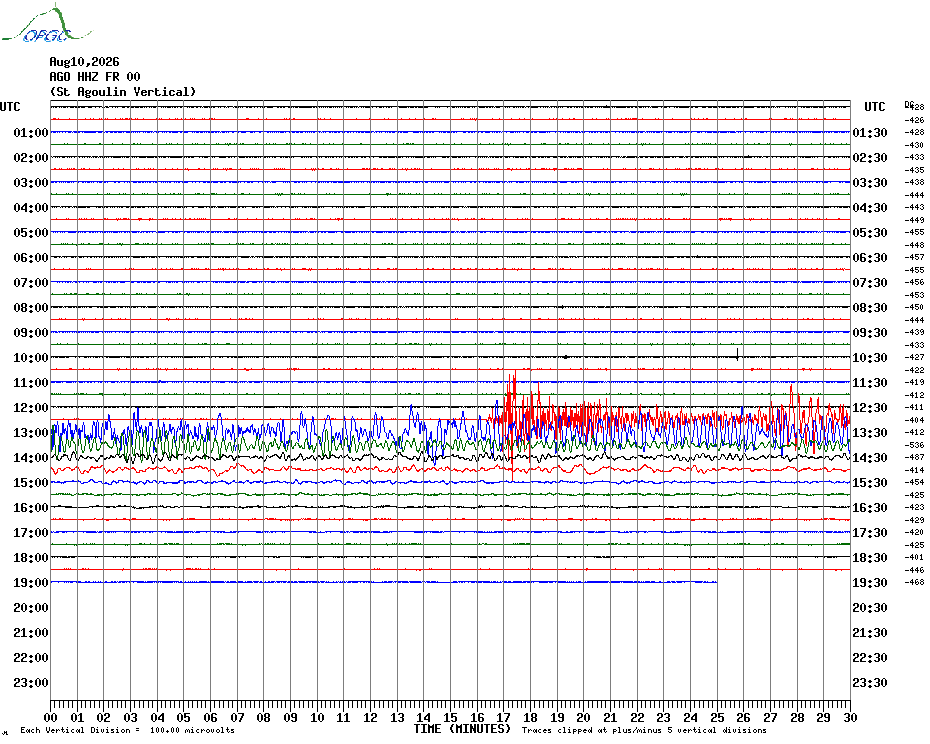930x744 pixels.
Task: Click the DC offset value -438
Action: (x=915, y=182)
